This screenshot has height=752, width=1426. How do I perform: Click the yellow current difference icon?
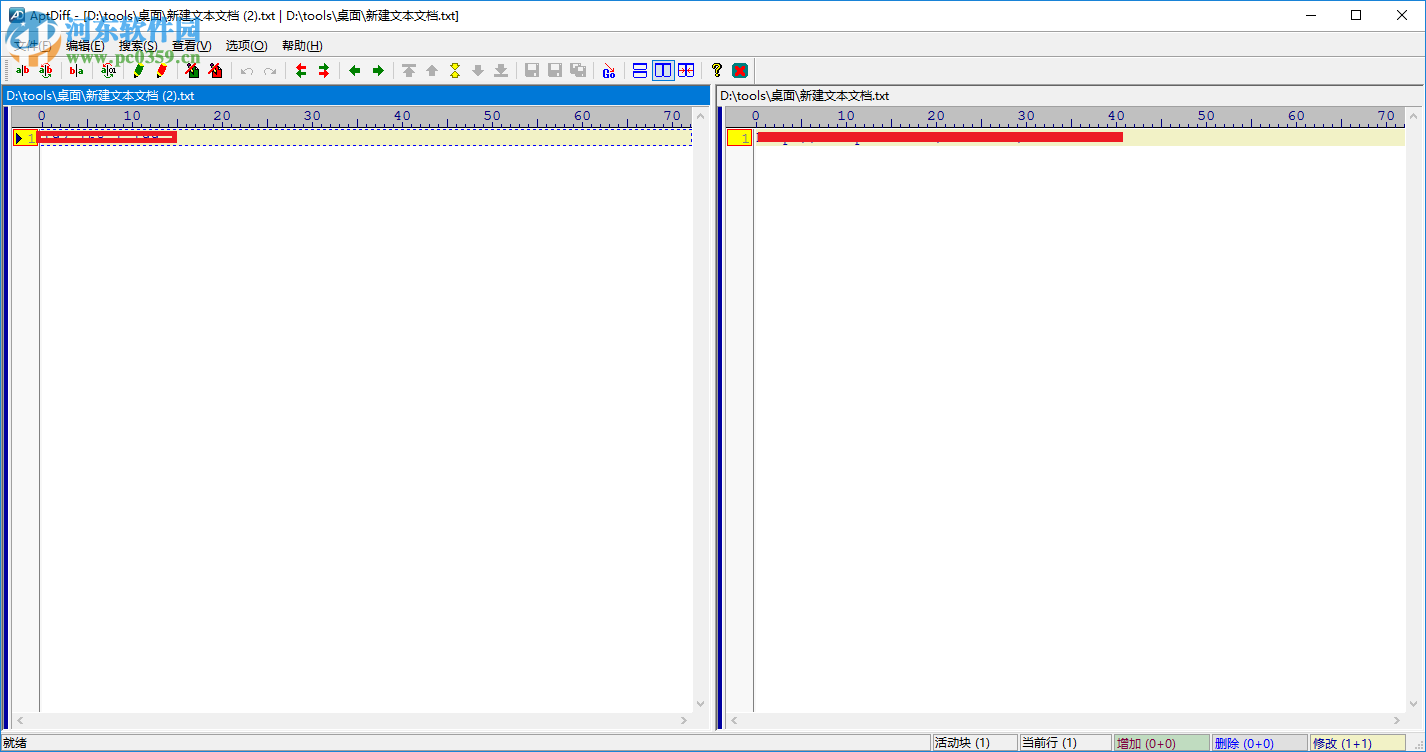455,70
